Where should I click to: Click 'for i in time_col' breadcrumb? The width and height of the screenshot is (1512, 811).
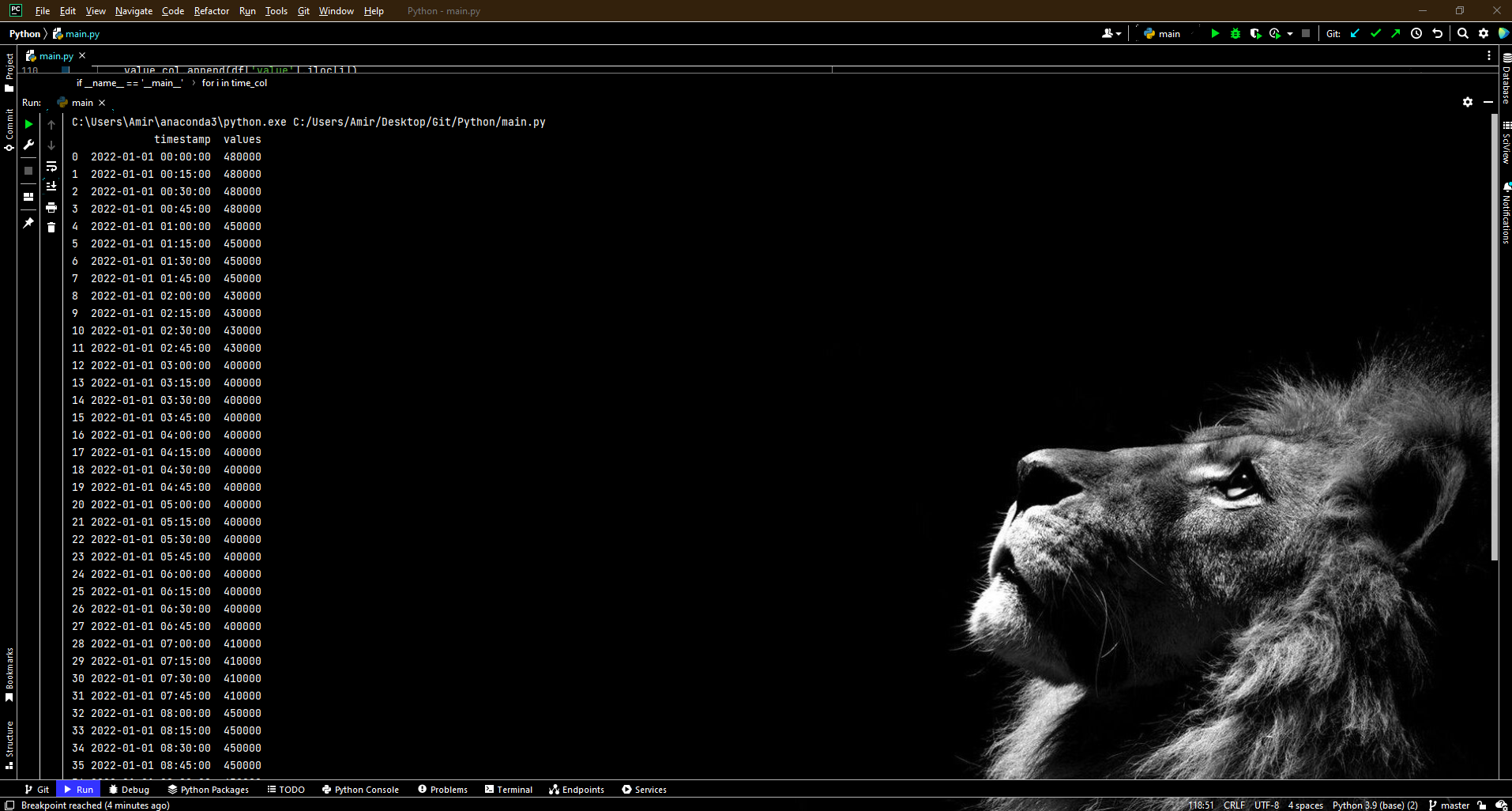[234, 83]
